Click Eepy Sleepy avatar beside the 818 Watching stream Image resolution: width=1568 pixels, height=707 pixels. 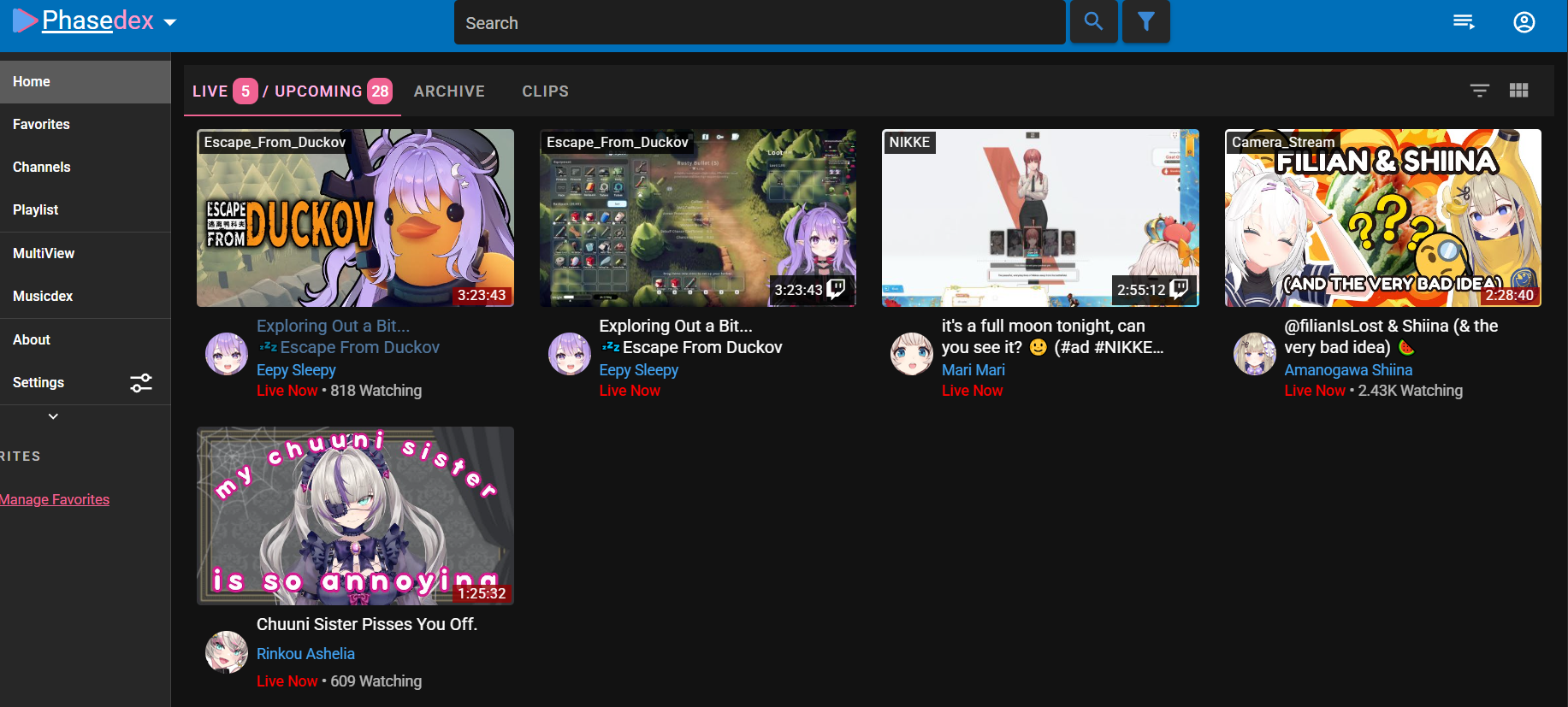coord(227,354)
